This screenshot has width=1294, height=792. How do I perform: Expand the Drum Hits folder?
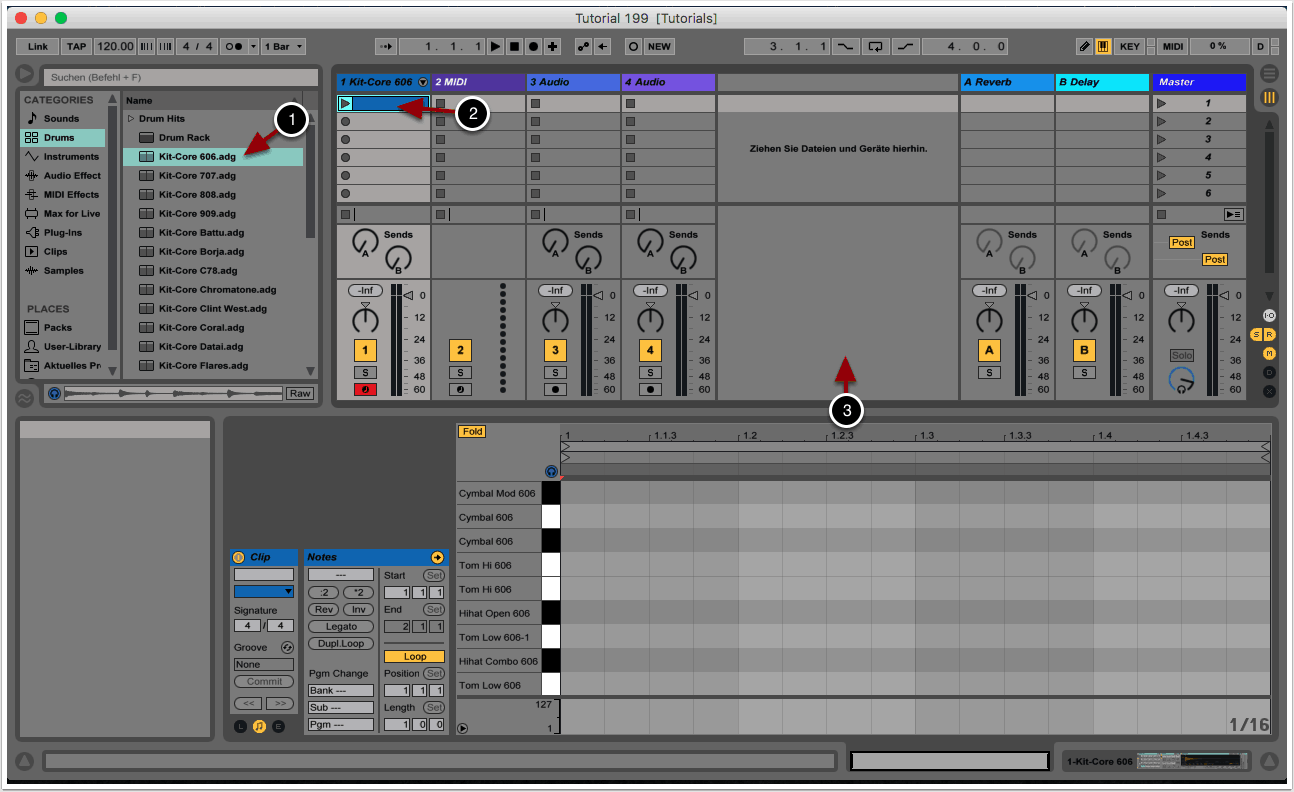tap(130, 119)
